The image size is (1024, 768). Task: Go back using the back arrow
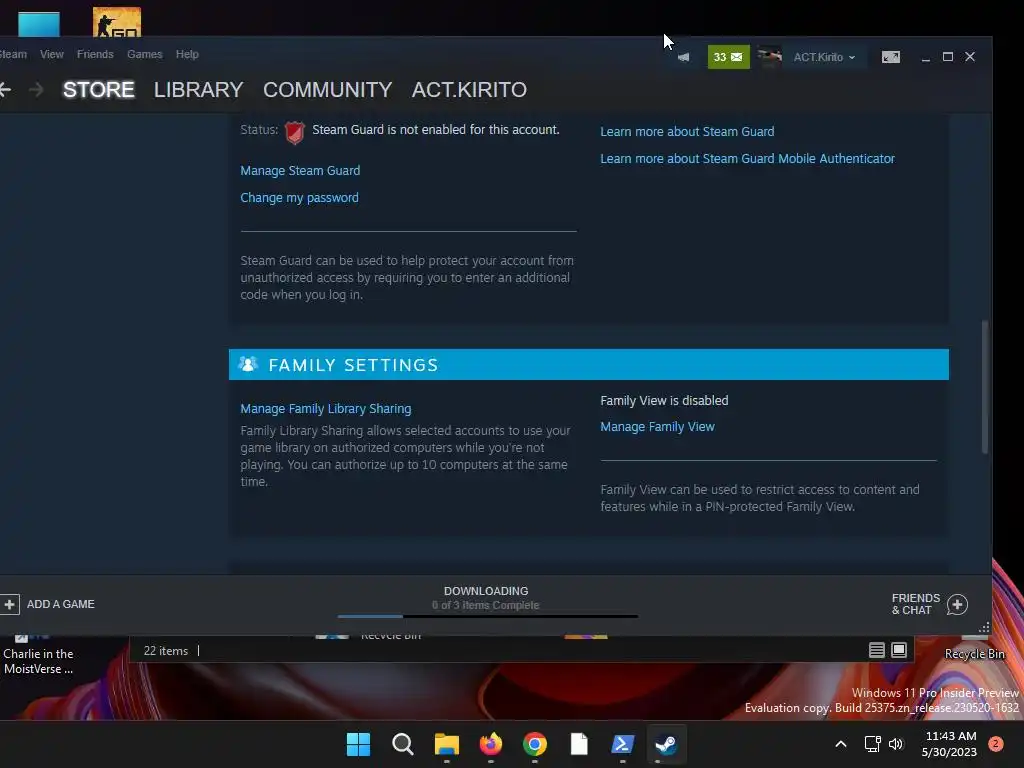pyautogui.click(x=5, y=89)
